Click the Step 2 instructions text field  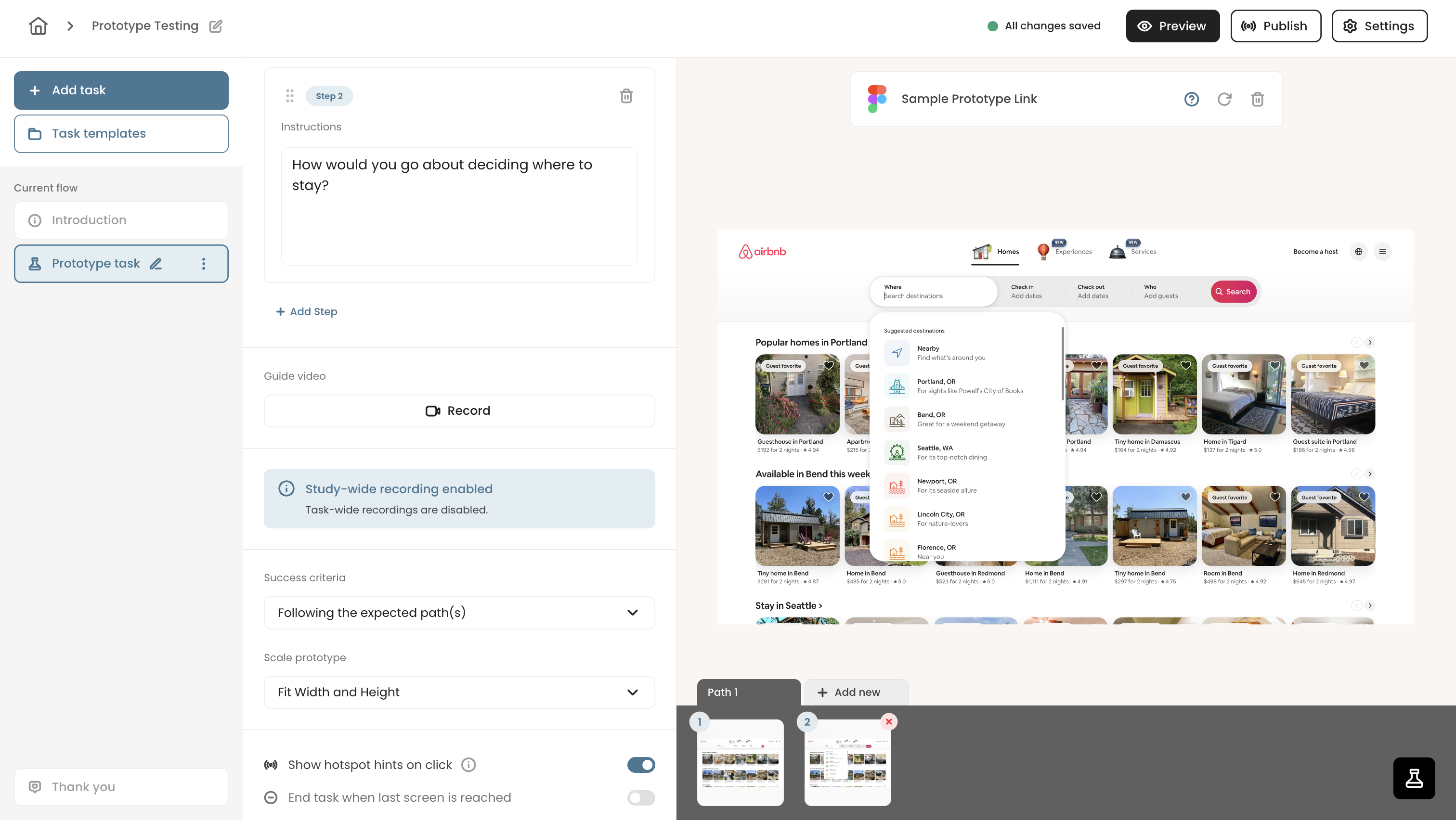459,206
